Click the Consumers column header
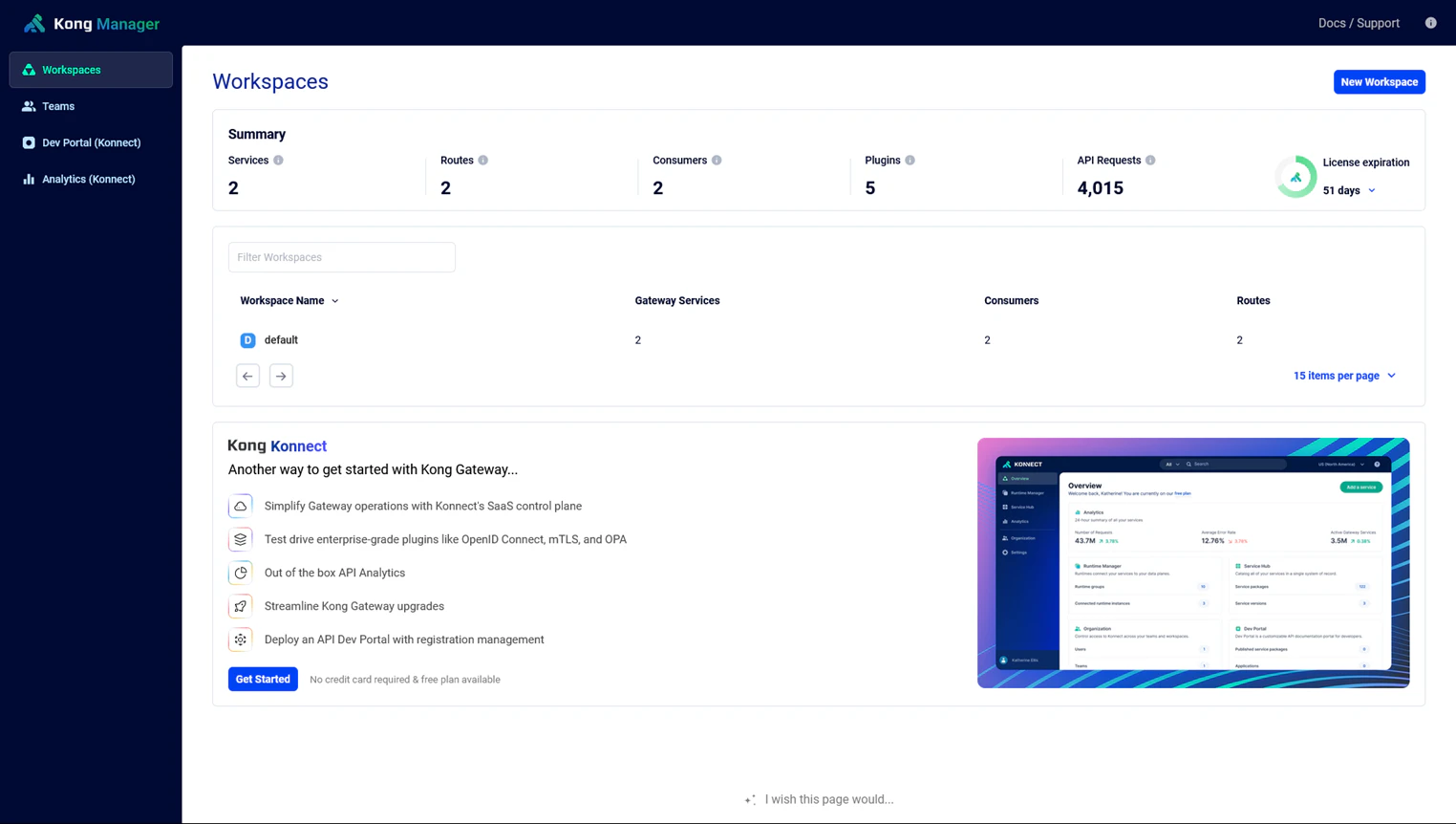This screenshot has height=824, width=1456. 1011,301
